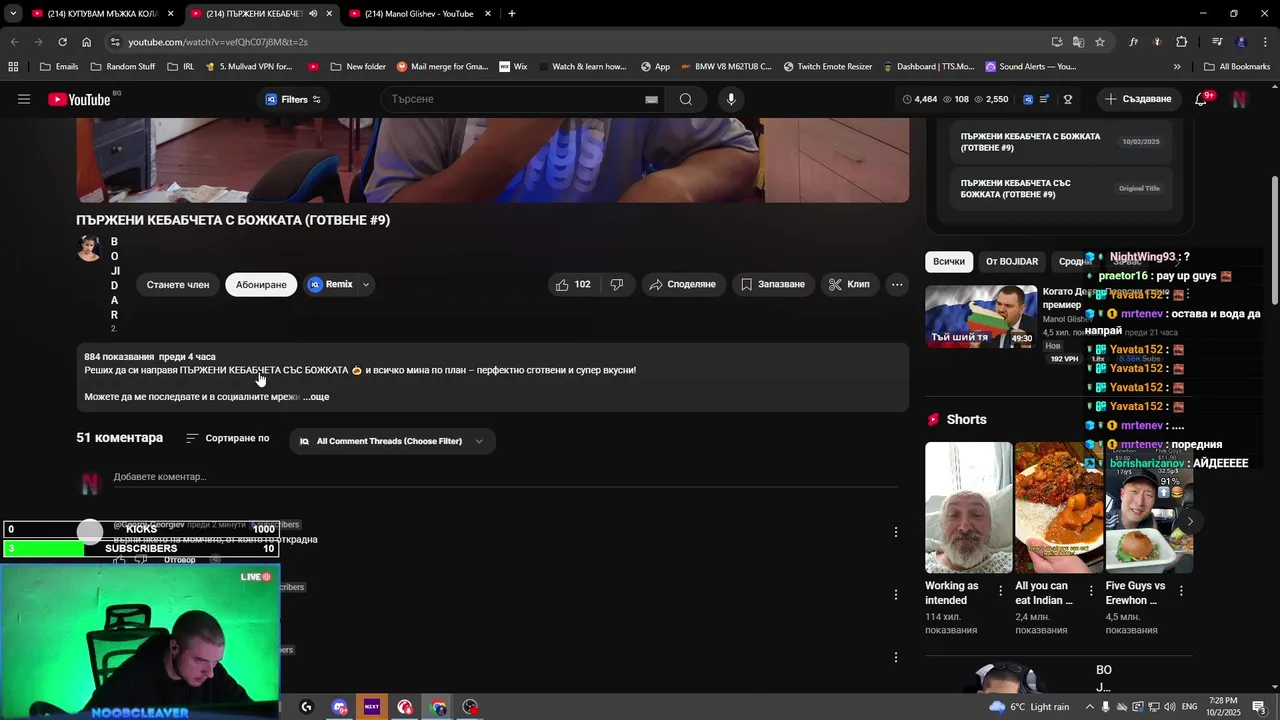This screenshot has width=1280, height=720.
Task: Bookmark this page with star icon
Action: [x=1100, y=42]
